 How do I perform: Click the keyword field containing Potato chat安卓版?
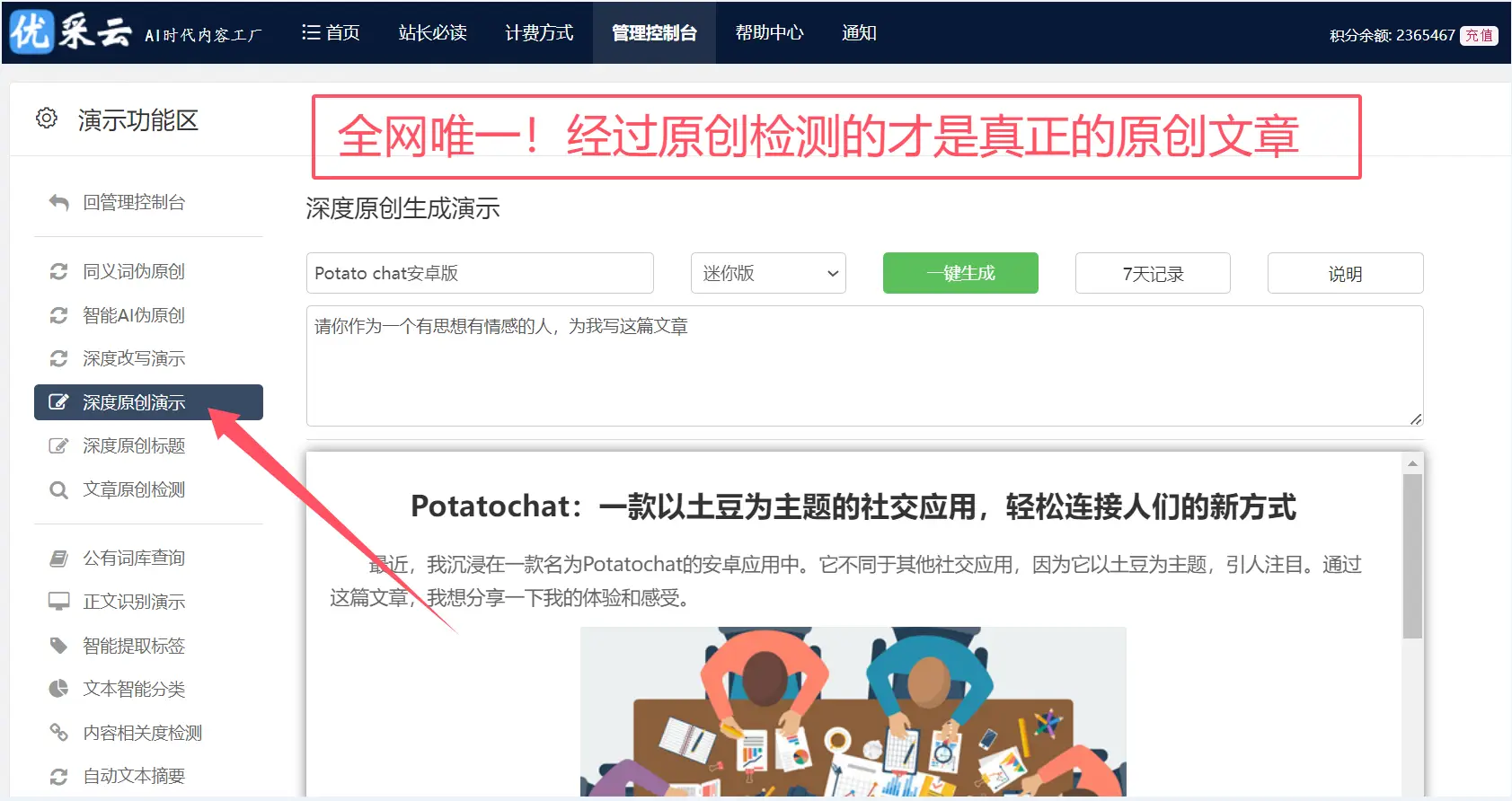(480, 273)
